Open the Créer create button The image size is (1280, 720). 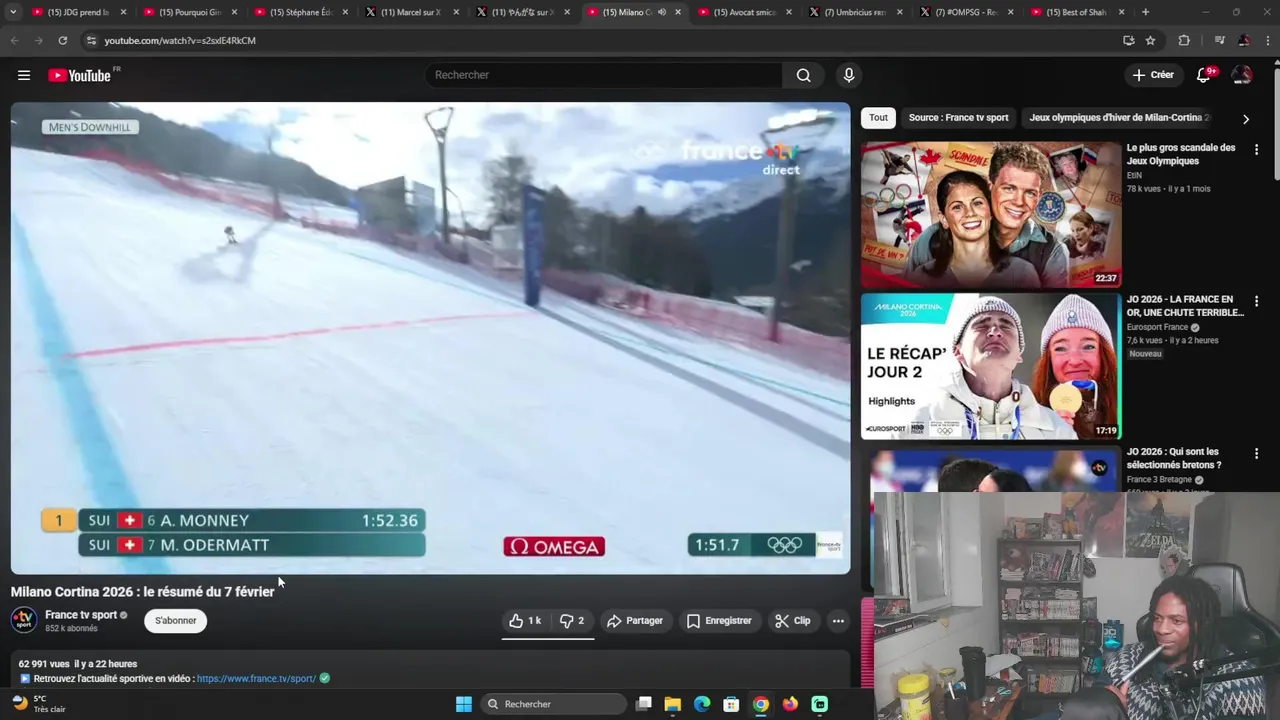[1154, 75]
